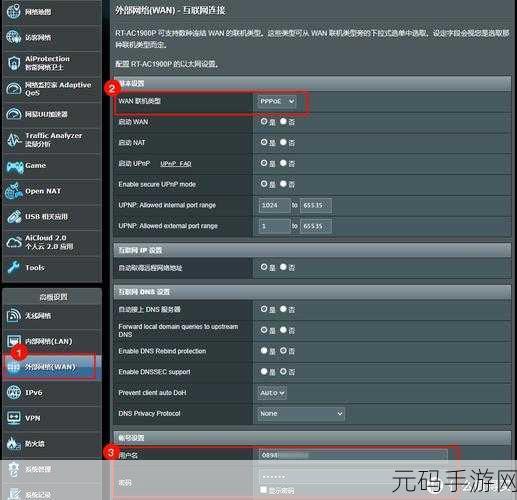Viewport: 517px width, 500px height.
Task: Open the Prevent client auto DoH dropdown
Action: [x=272, y=393]
